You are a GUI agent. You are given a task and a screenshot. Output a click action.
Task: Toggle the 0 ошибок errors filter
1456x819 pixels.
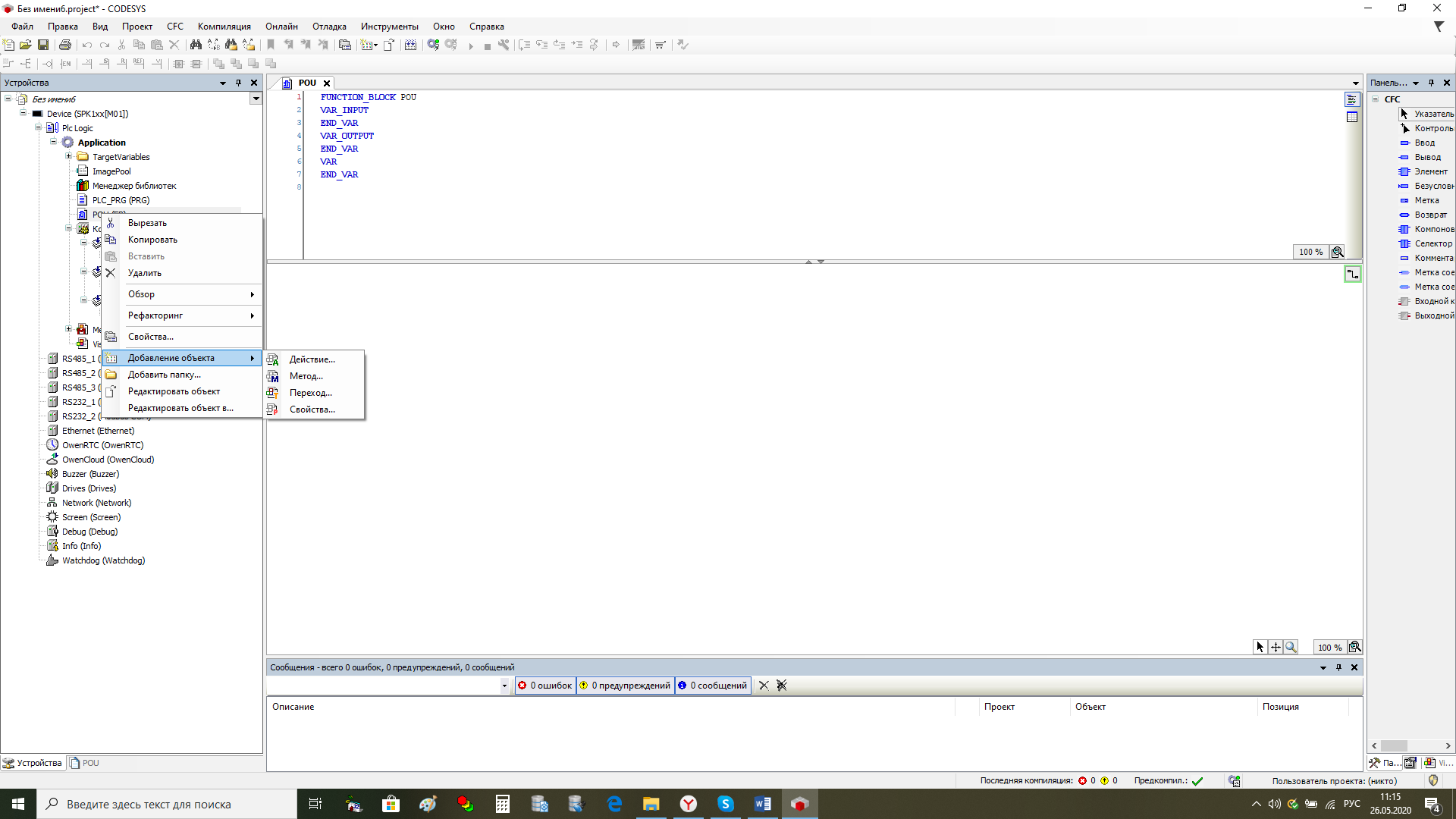pos(545,686)
